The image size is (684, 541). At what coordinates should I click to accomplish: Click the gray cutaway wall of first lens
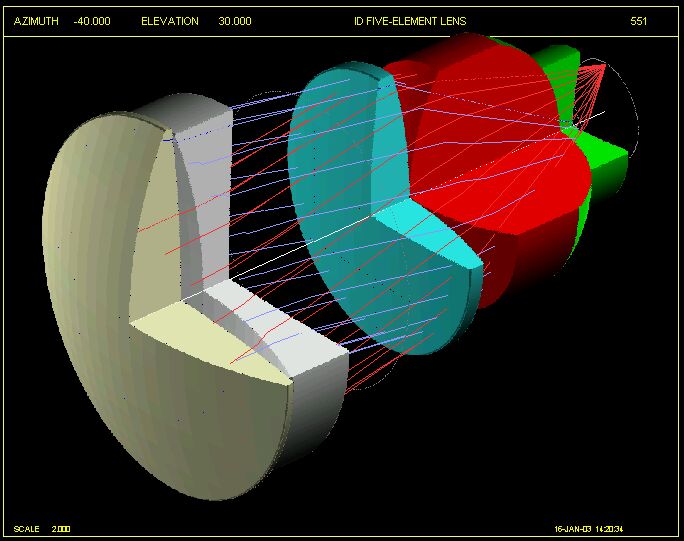coord(205,200)
